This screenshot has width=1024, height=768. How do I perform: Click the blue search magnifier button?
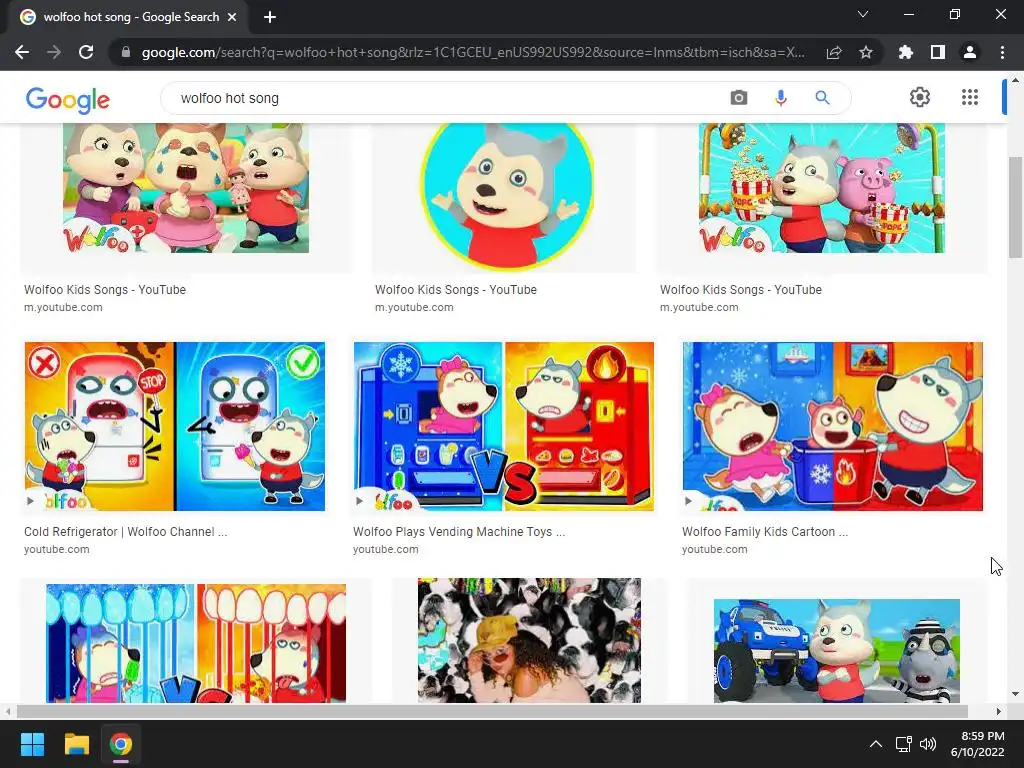[x=822, y=98]
